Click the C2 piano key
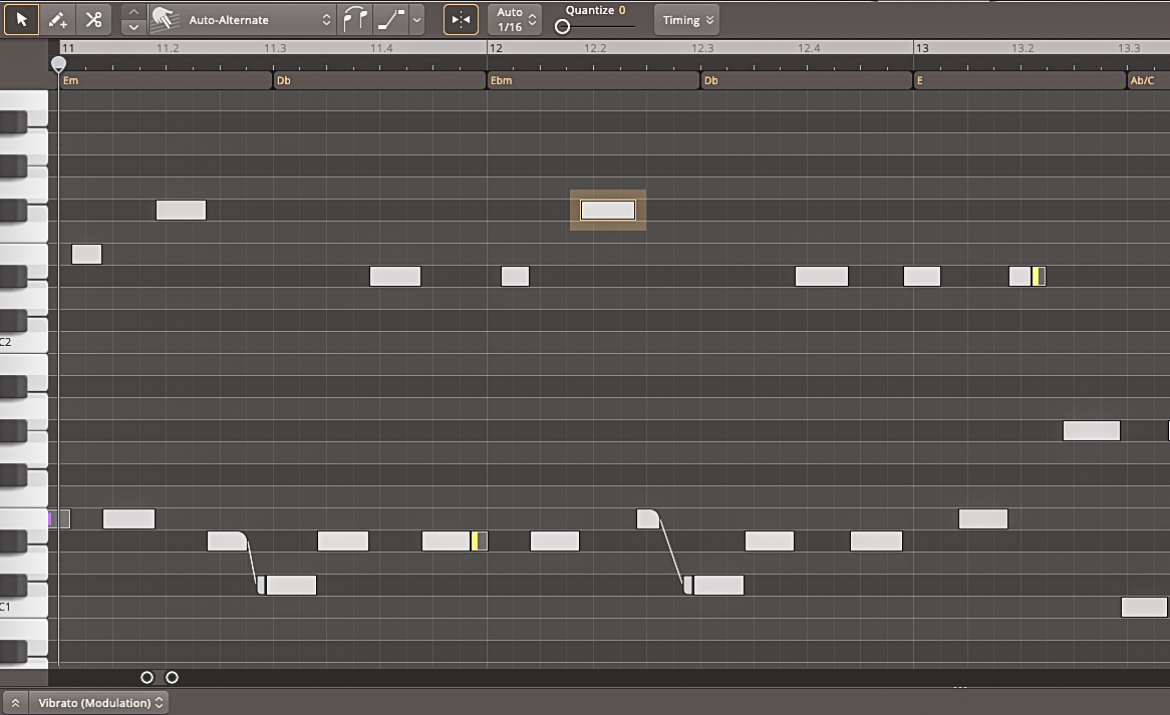The height and width of the screenshot is (715, 1170). pyautogui.click(x=24, y=340)
